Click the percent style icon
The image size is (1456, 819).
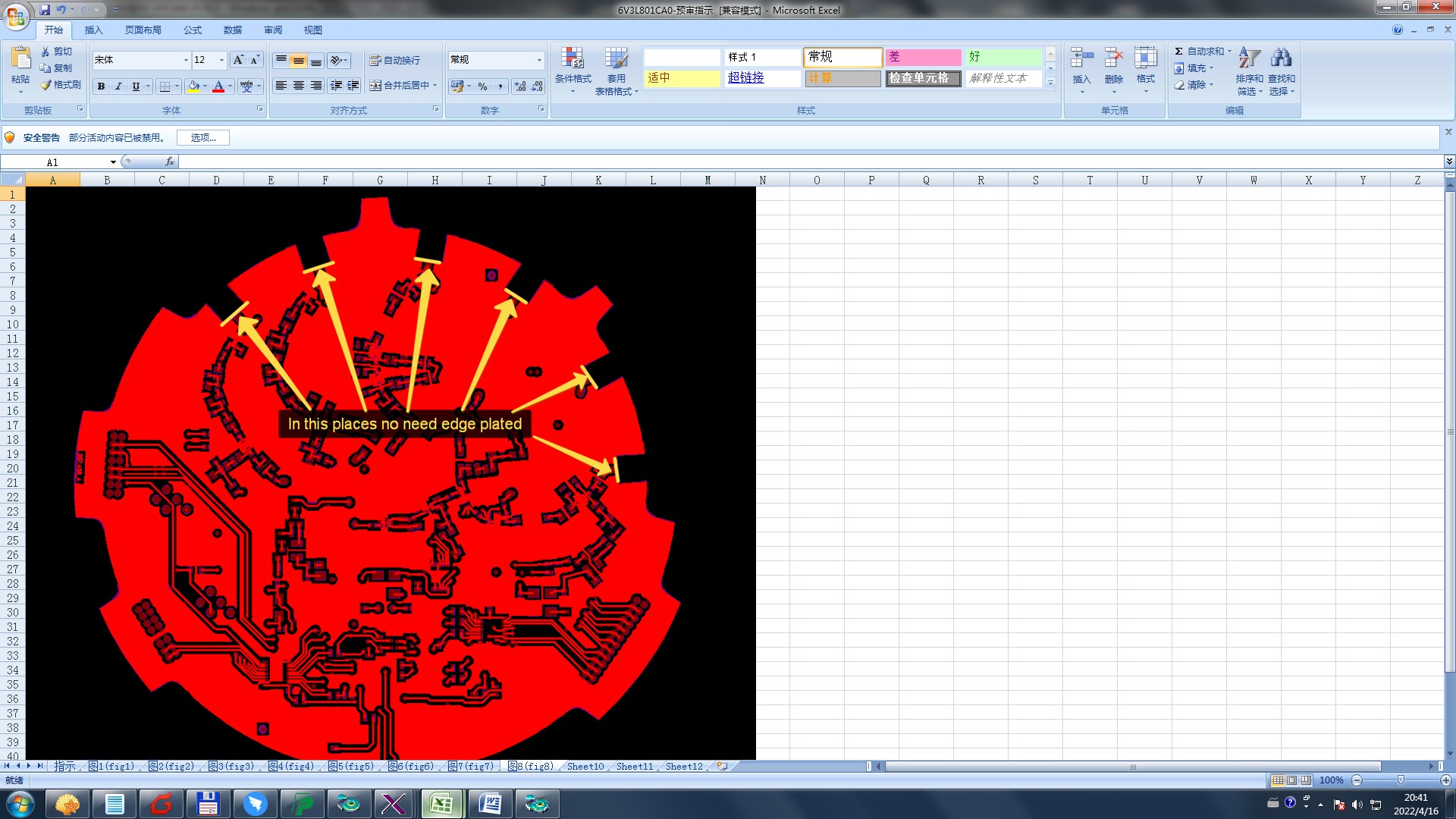[482, 86]
